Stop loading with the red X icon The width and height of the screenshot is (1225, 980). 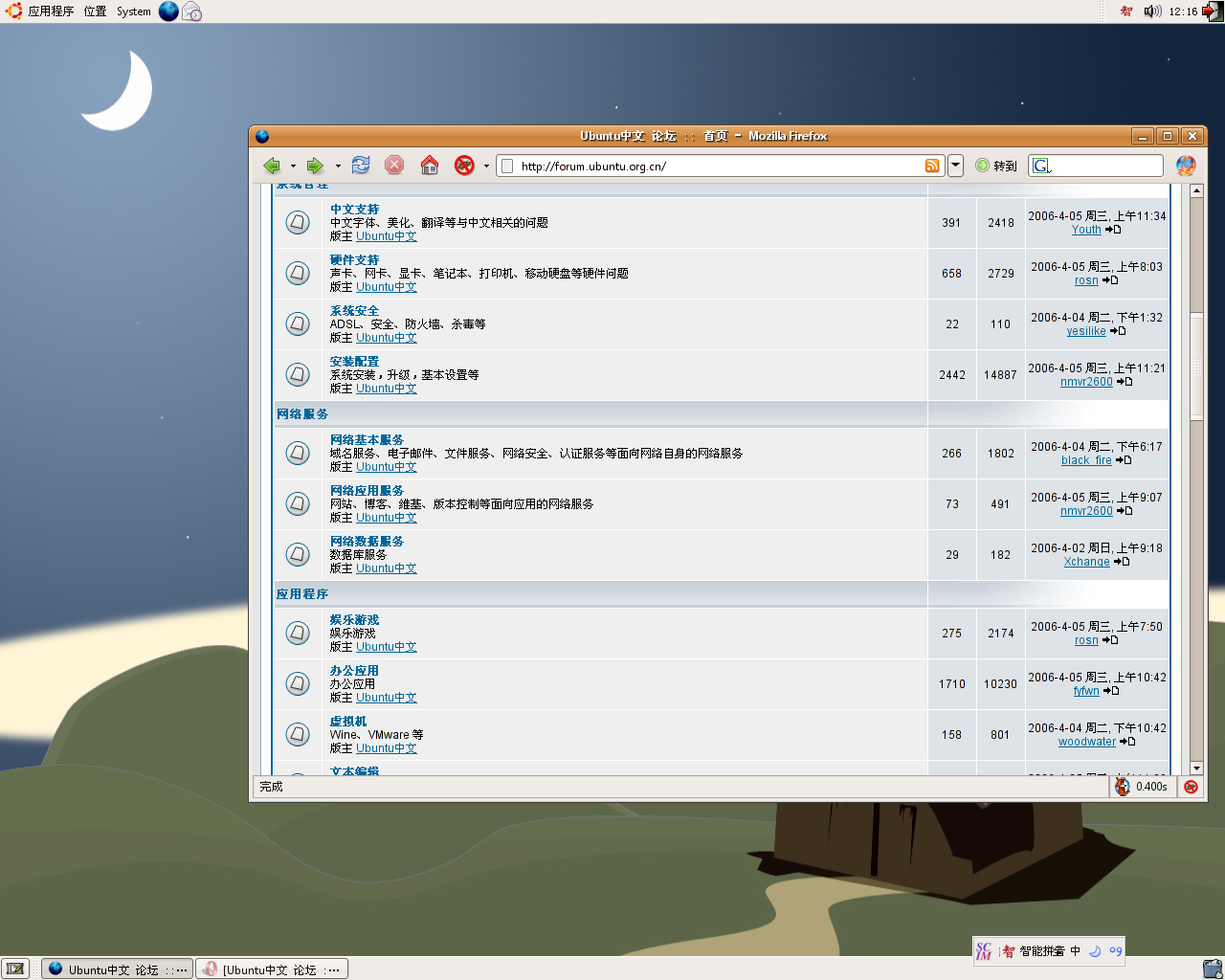pos(394,166)
